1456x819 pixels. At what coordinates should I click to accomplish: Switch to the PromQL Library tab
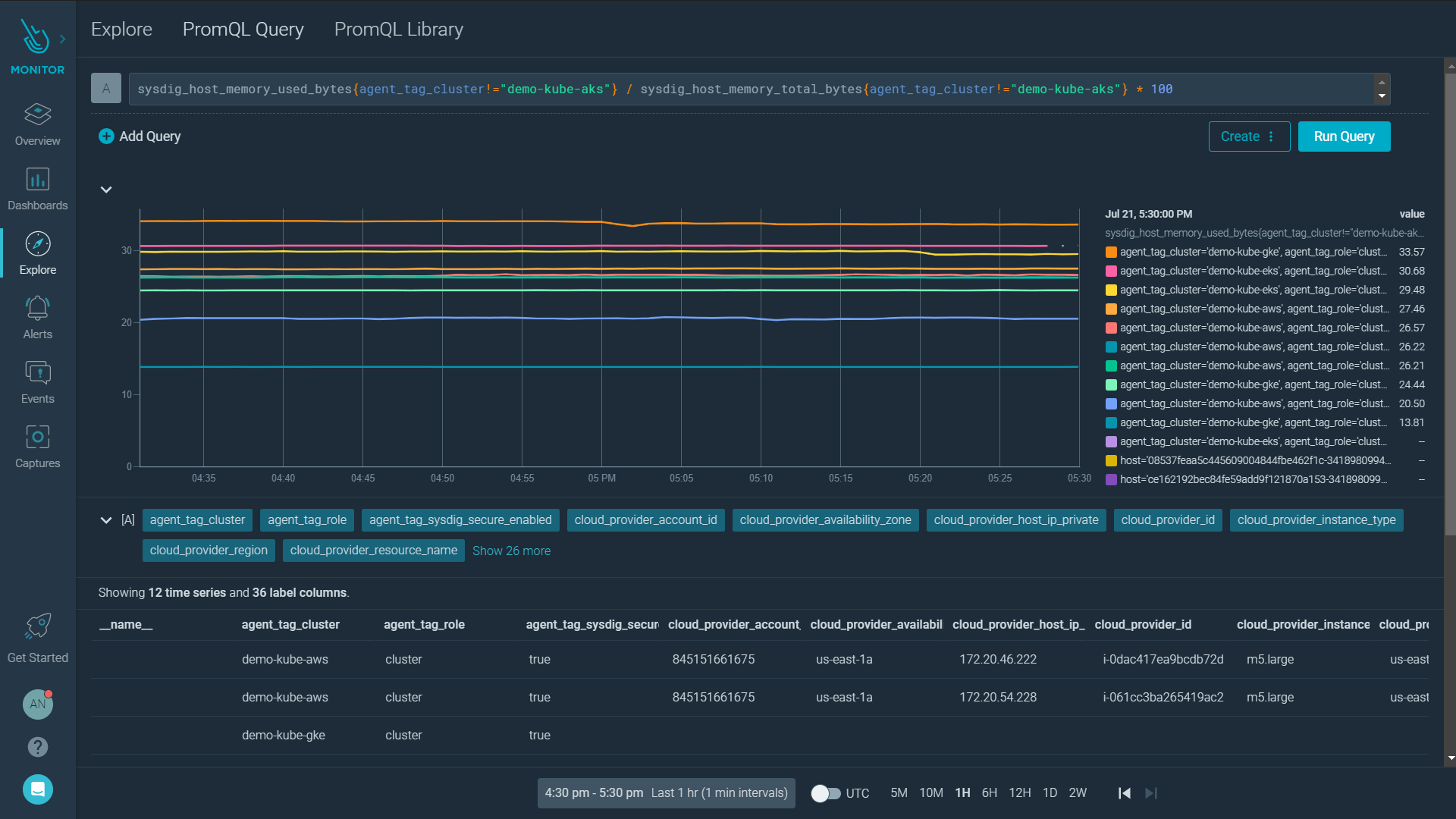tap(398, 29)
